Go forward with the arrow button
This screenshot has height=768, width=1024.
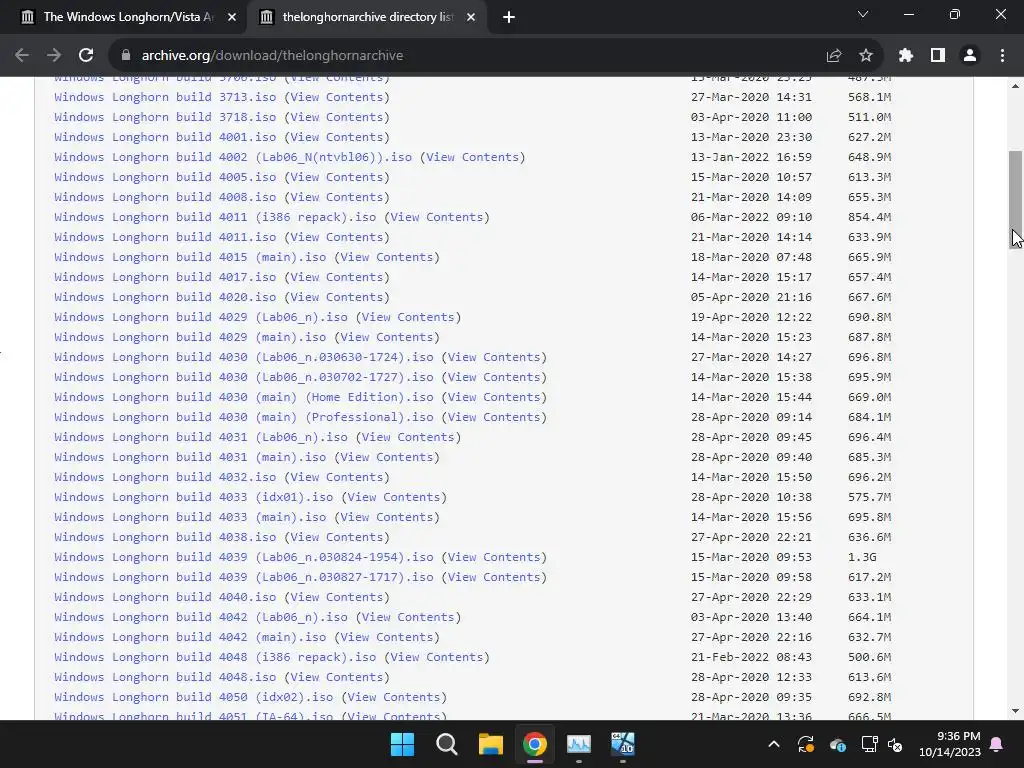click(54, 56)
